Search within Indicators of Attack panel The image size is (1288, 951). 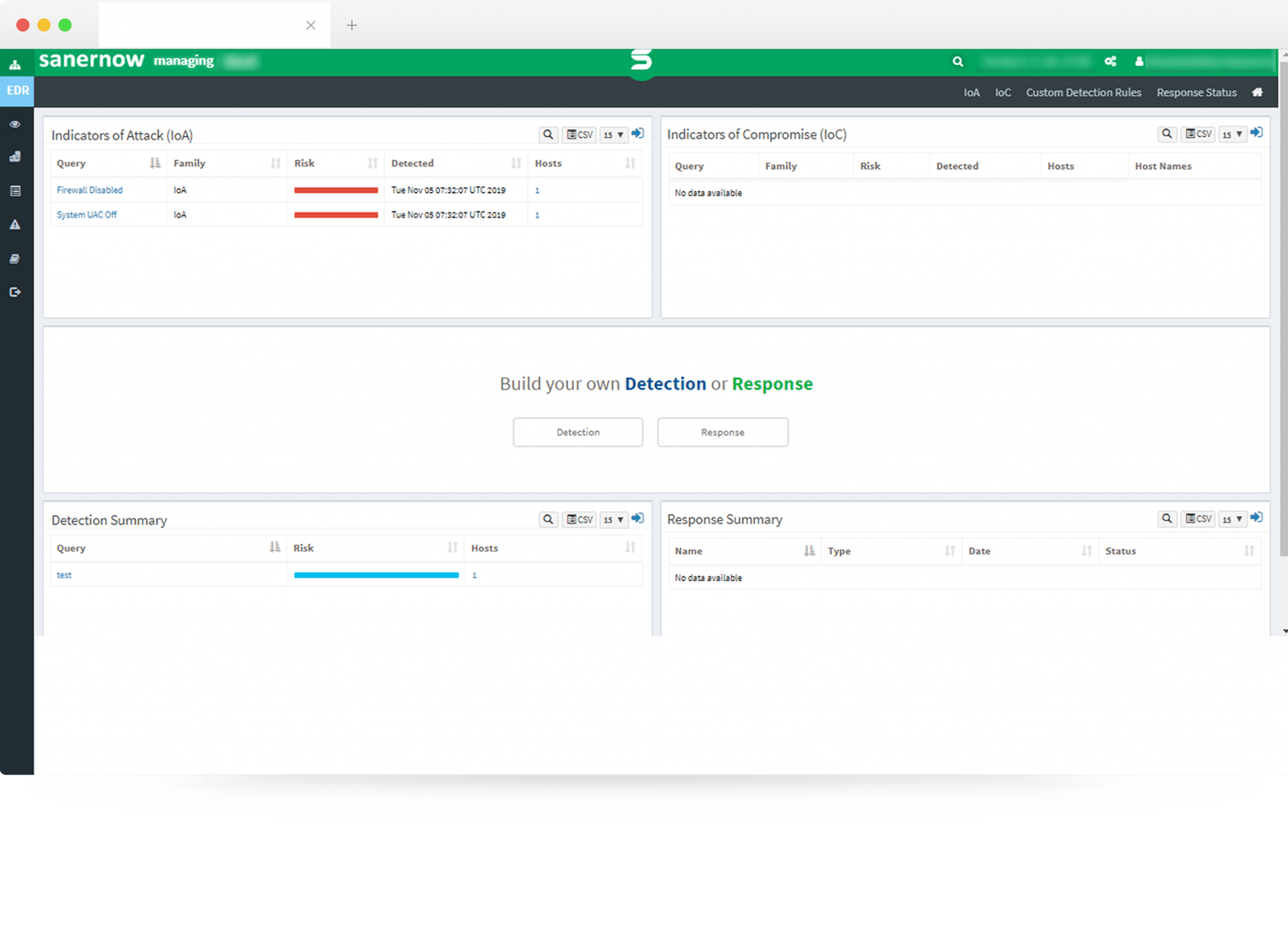[548, 135]
